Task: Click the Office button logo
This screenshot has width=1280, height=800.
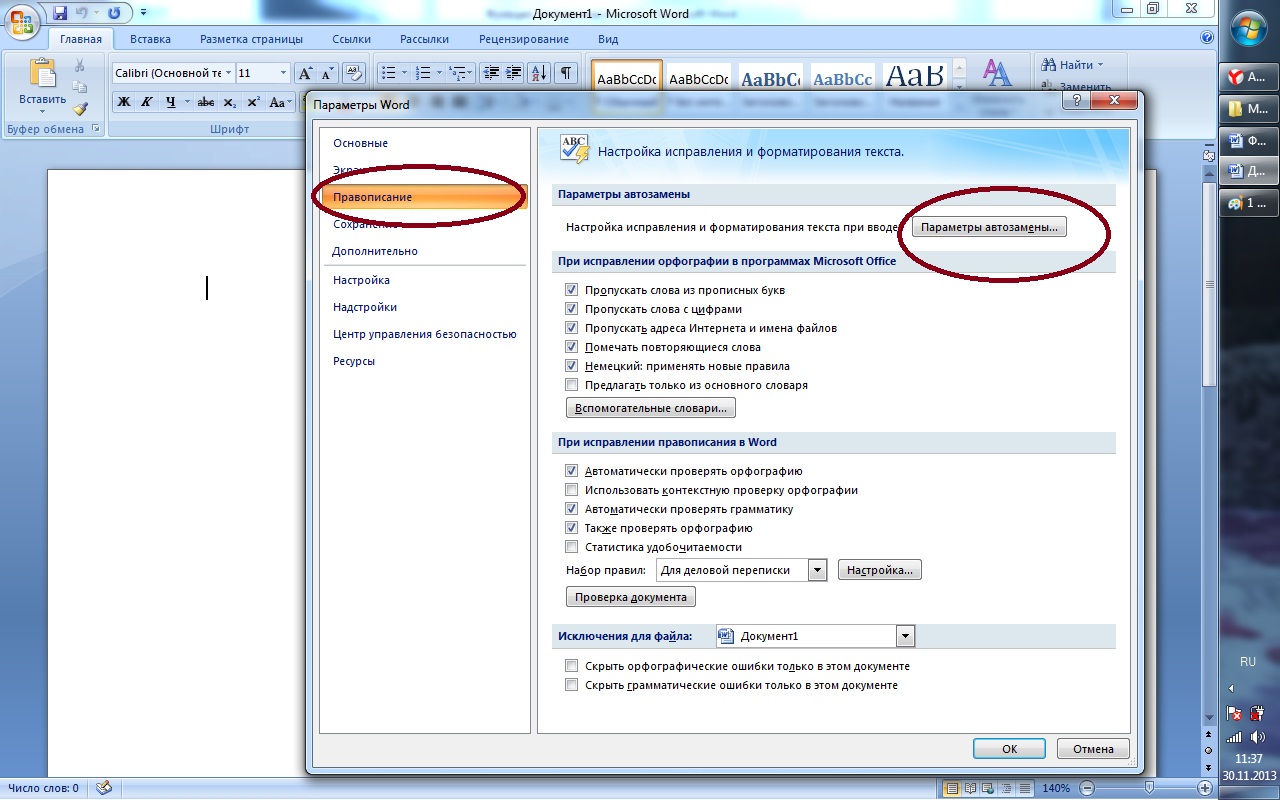Action: pyautogui.click(x=22, y=18)
